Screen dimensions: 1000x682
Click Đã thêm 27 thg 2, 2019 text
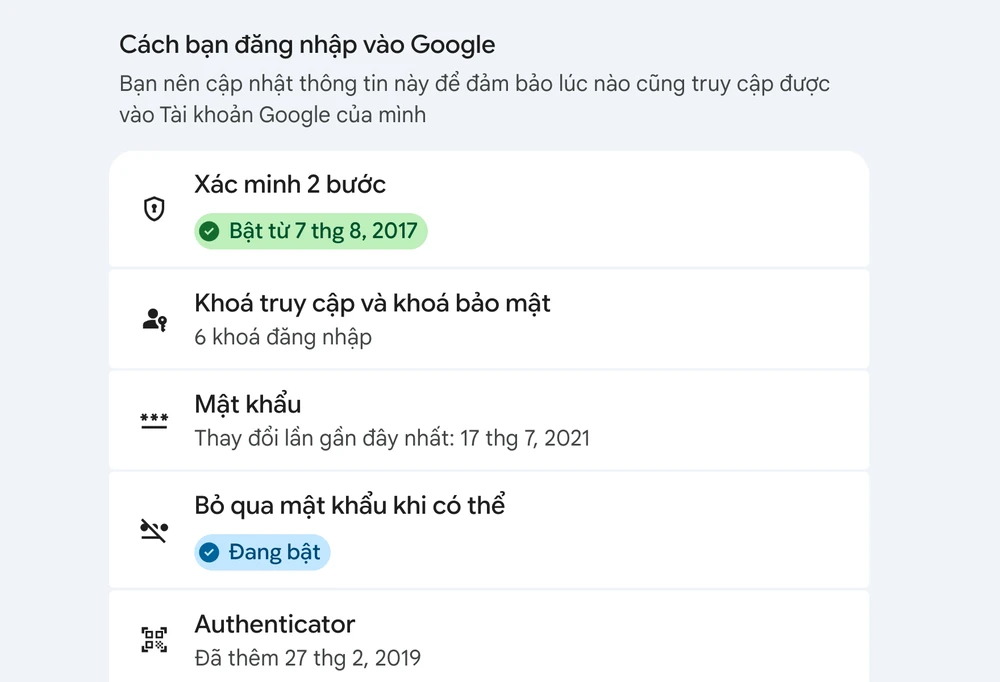click(x=307, y=658)
